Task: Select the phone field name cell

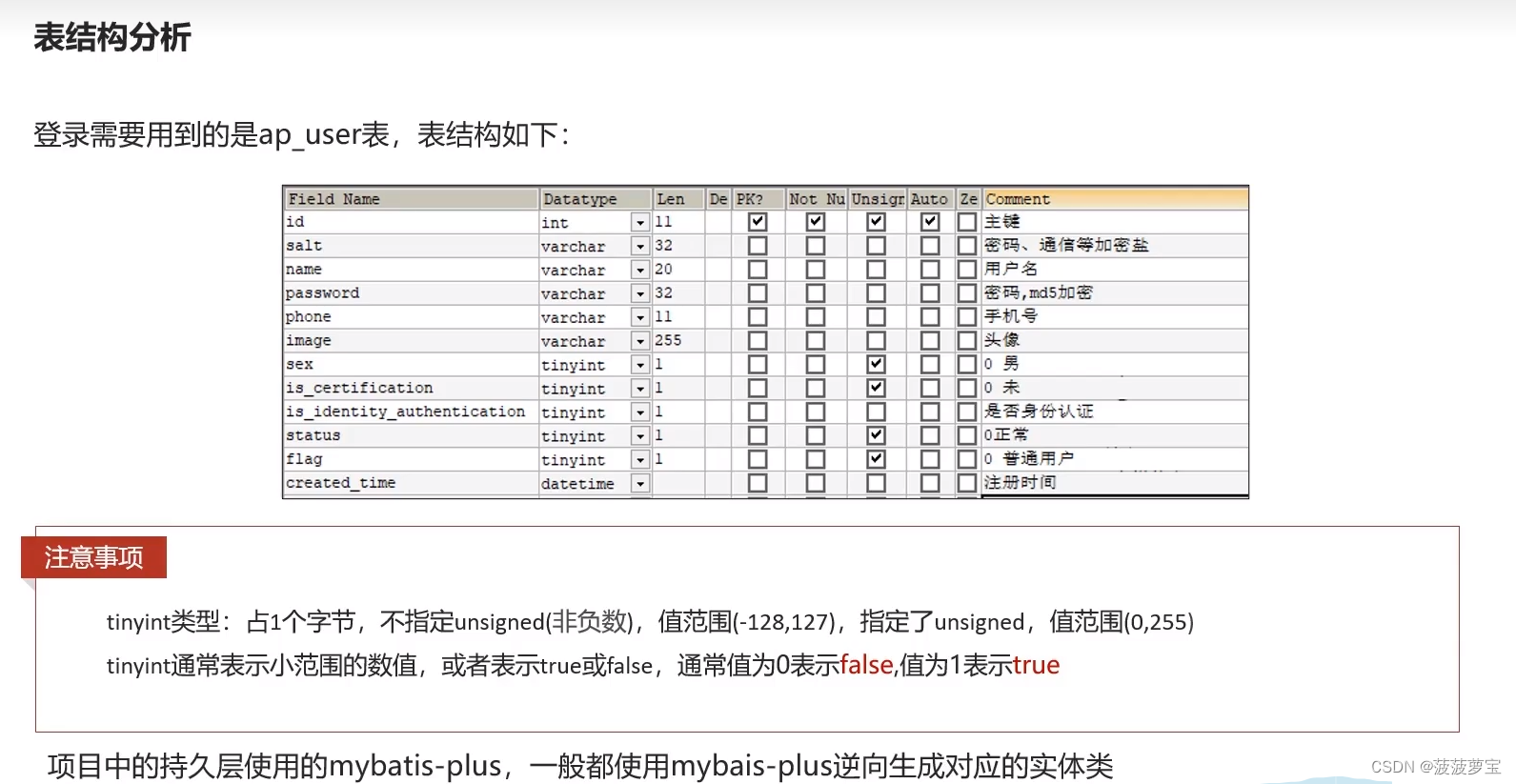Action: pyautogui.click(x=412, y=317)
